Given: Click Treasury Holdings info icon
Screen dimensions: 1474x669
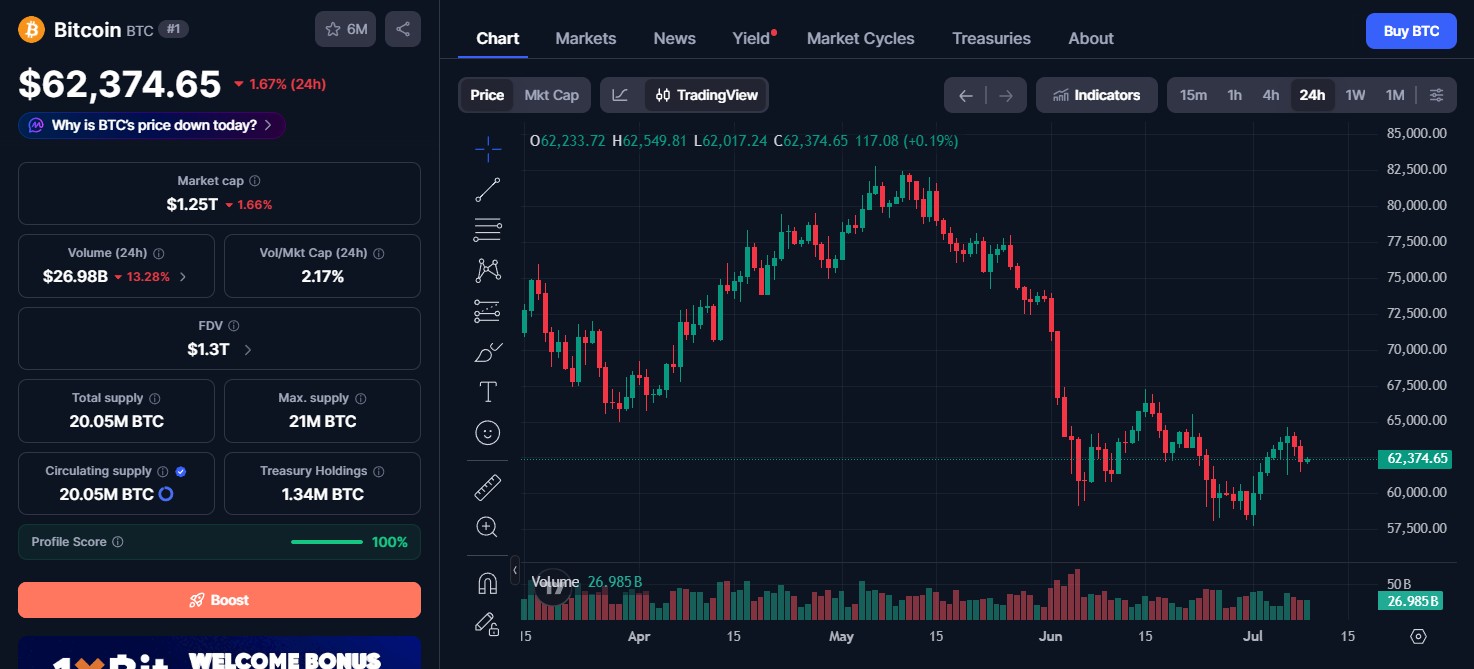Looking at the screenshot, I should click(378, 471).
